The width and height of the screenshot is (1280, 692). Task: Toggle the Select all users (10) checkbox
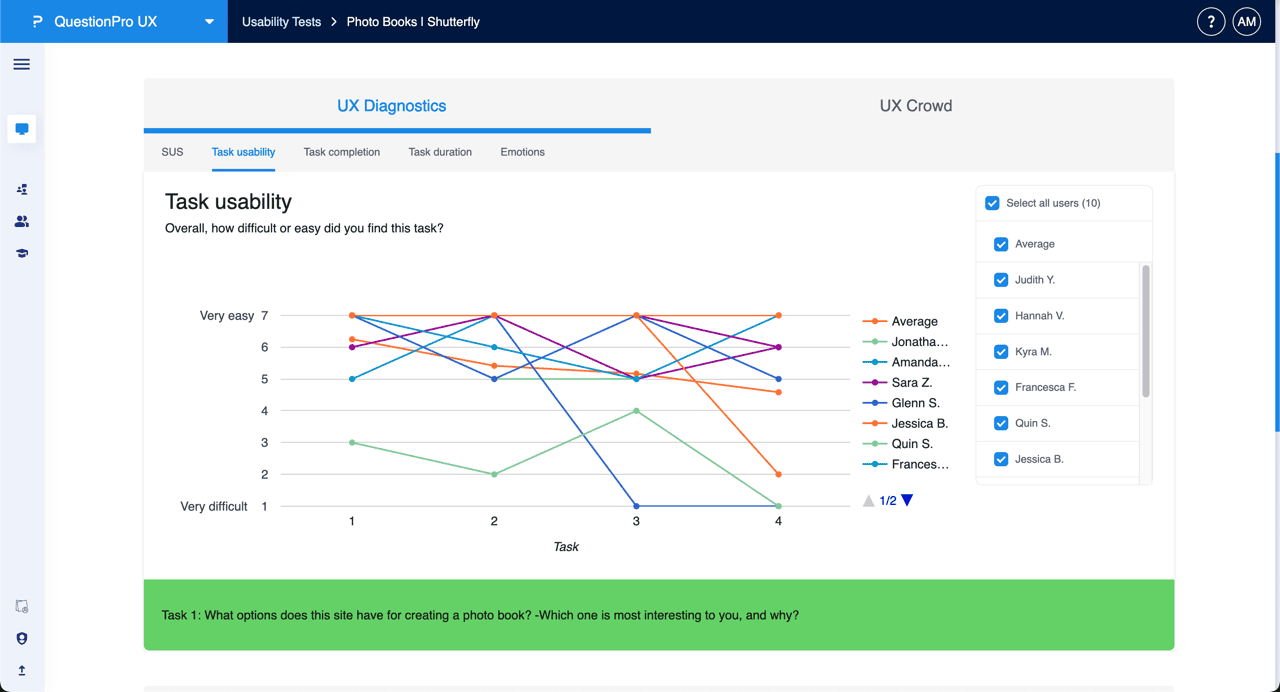[x=992, y=203]
